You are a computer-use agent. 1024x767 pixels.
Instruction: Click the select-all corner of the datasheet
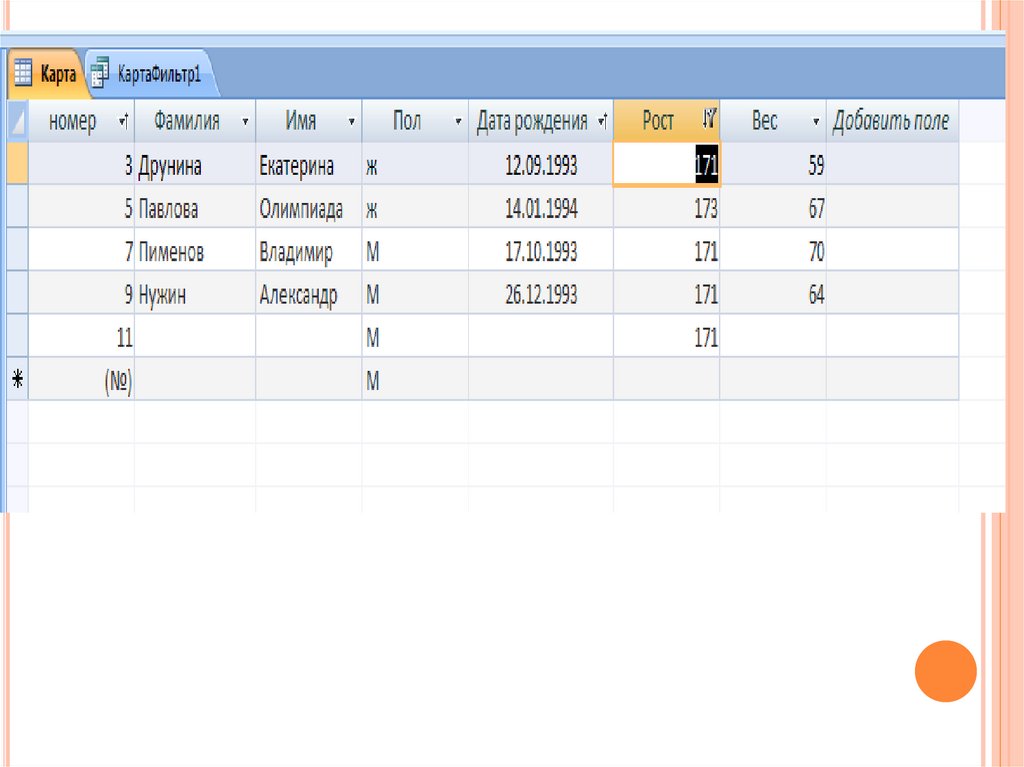tap(17, 122)
